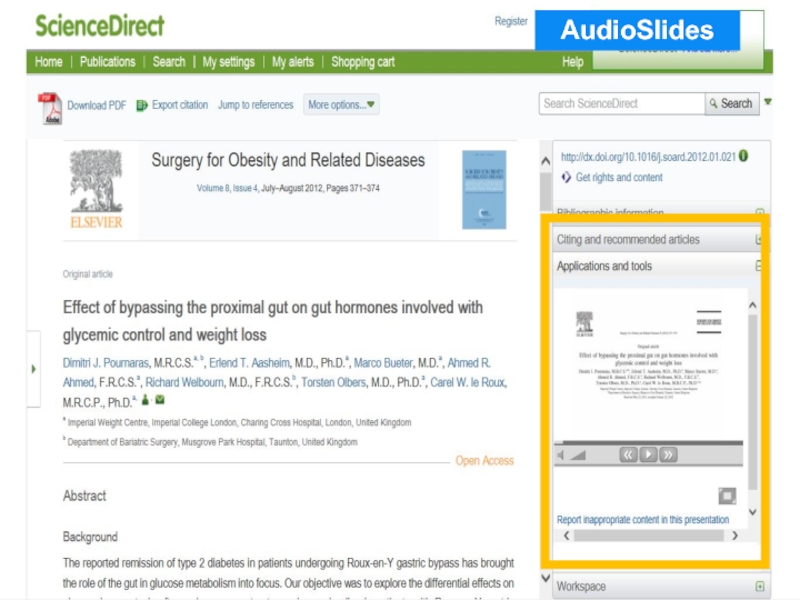Jump to references
Screen dimensions: 800x600
pos(256,105)
